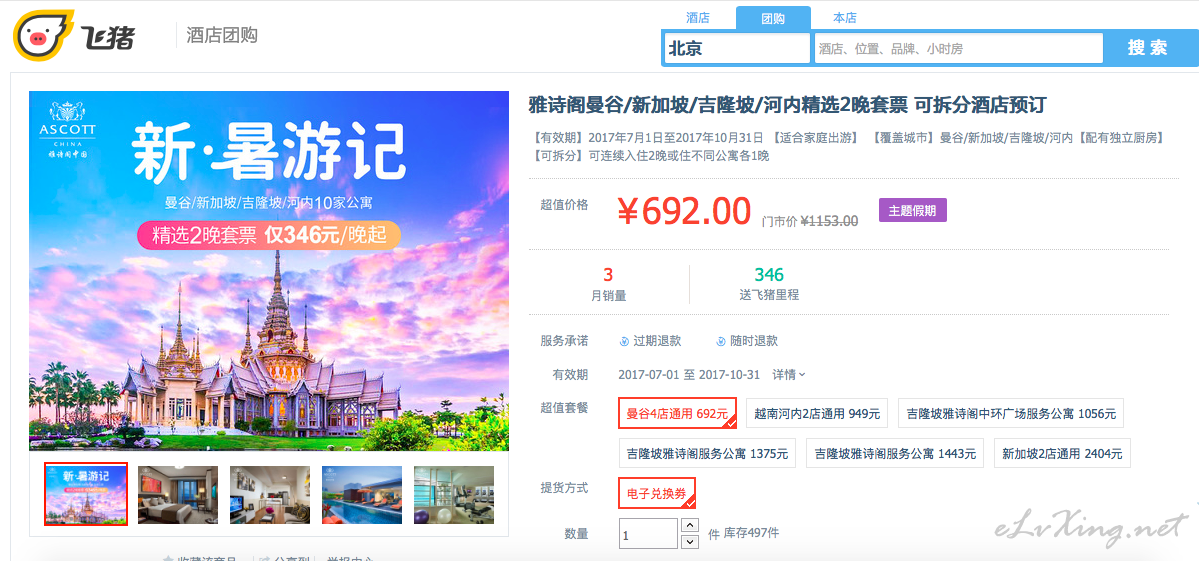1199x561 pixels.
Task: Click the 随时退款 service icon
Action: pyautogui.click(x=720, y=341)
